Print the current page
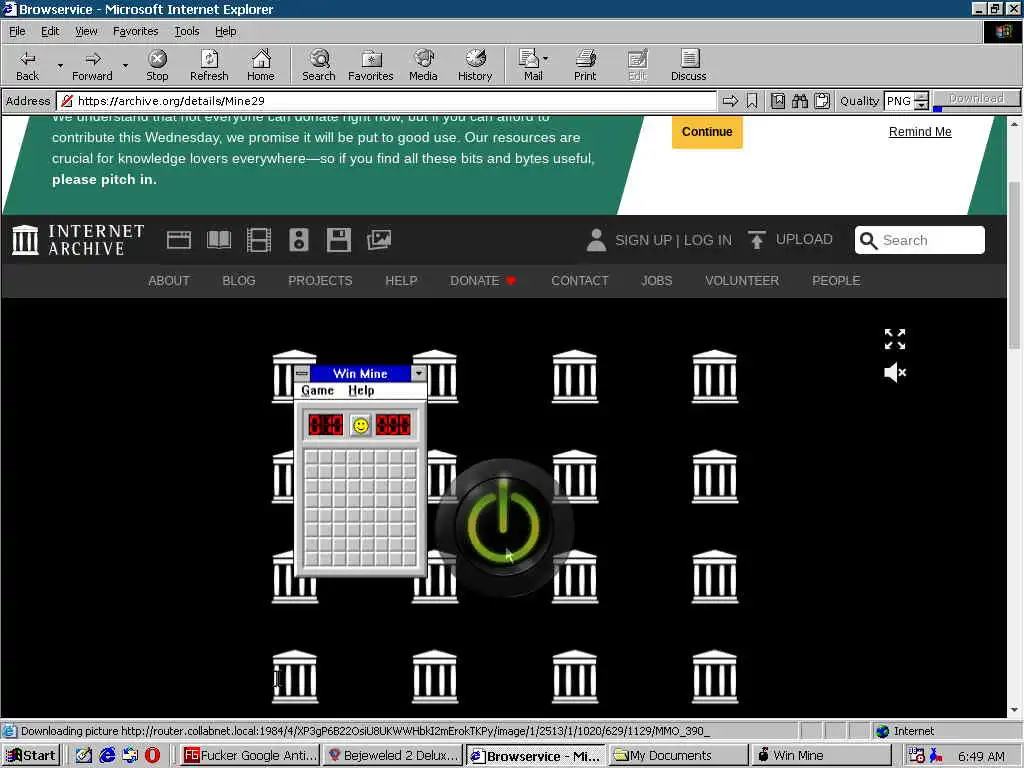Viewport: 1024px width, 768px height. click(585, 65)
